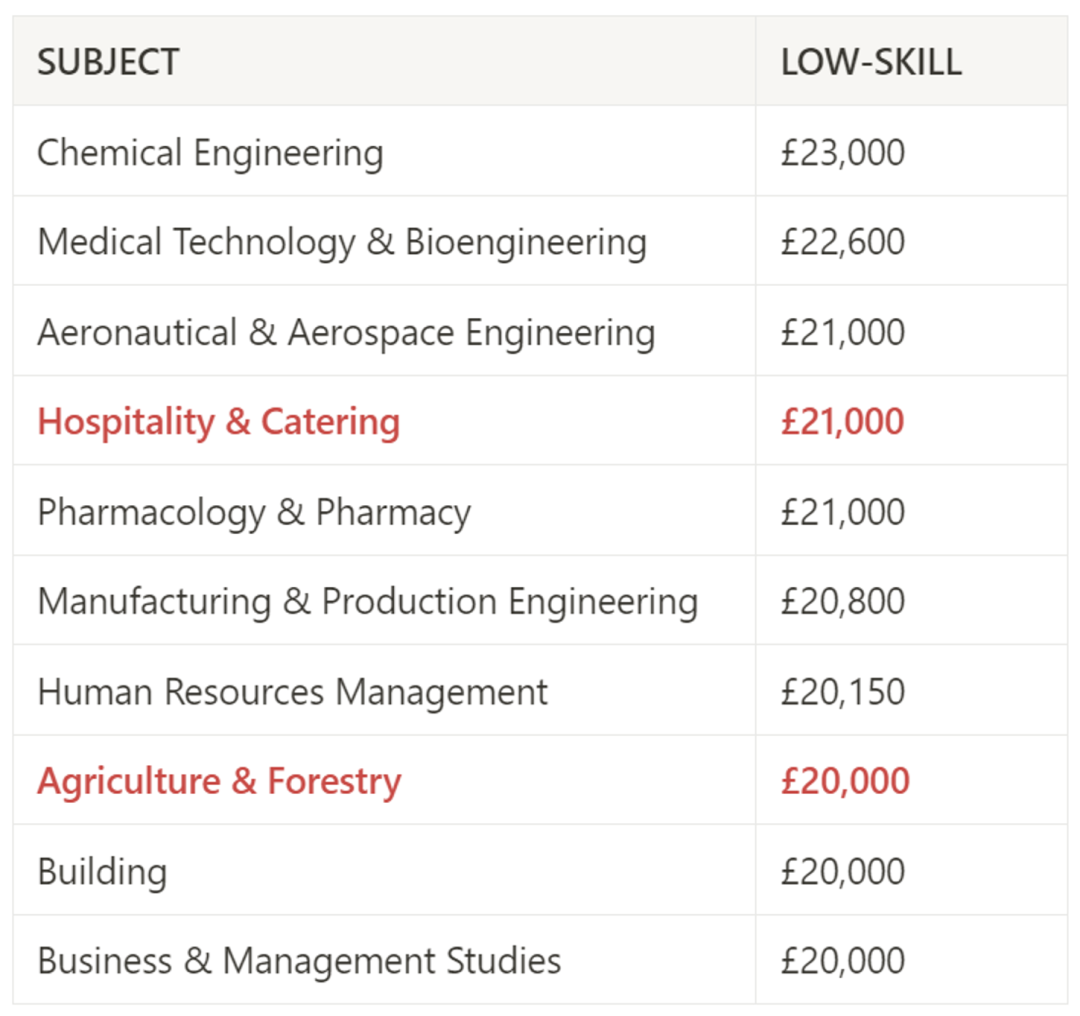
Task: Open the Hospitality & Catering link
Action: click(x=218, y=422)
